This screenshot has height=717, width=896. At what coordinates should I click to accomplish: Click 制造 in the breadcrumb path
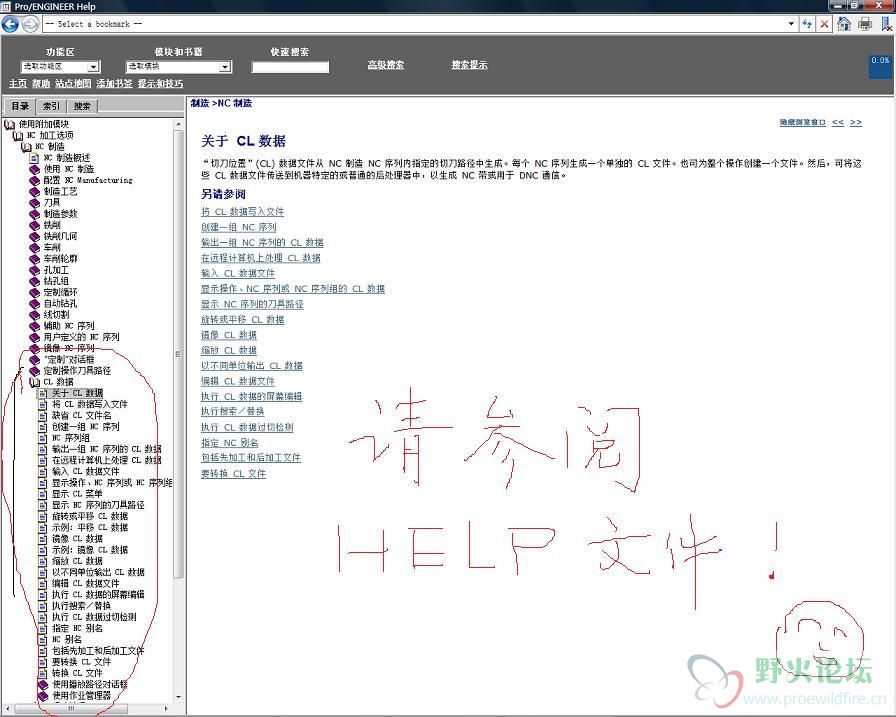pos(199,103)
